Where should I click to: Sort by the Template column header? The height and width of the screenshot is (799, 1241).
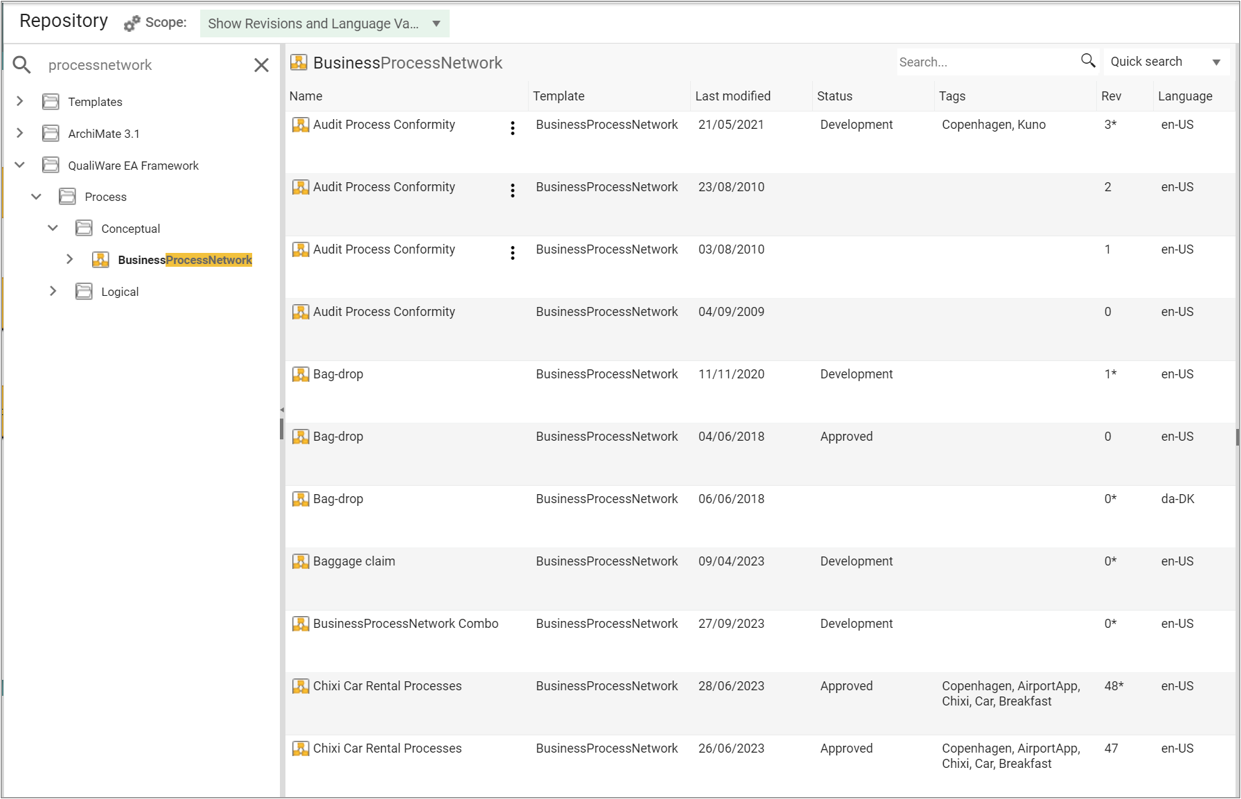559,96
